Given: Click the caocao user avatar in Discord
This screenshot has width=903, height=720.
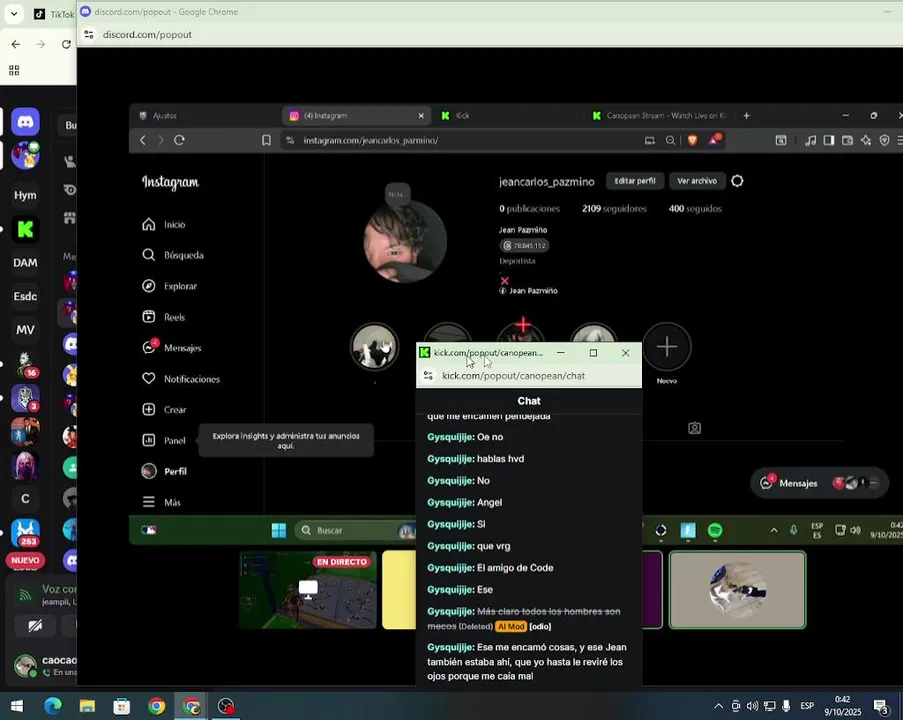Looking at the screenshot, I should click(x=25, y=665).
